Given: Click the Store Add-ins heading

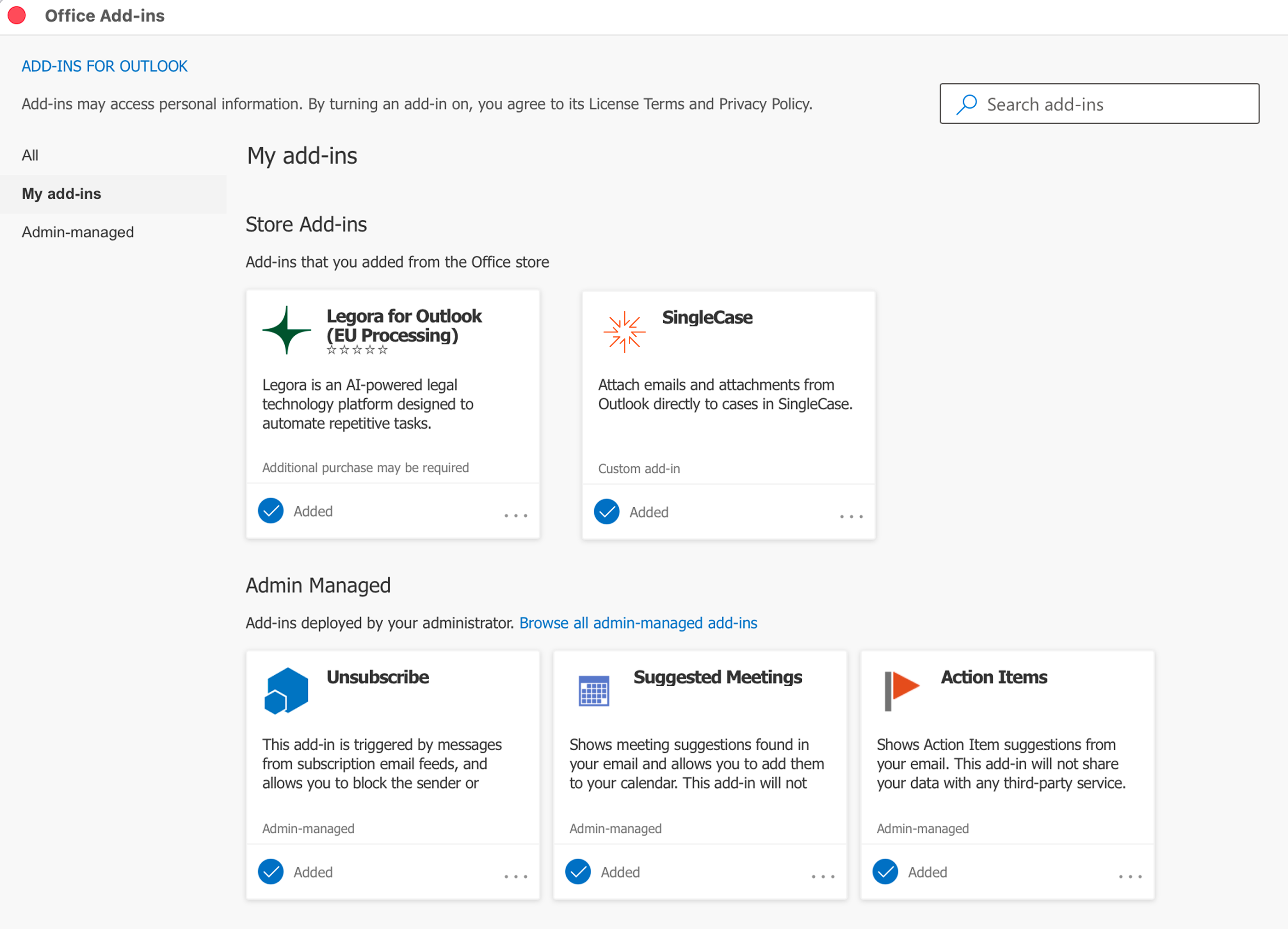Looking at the screenshot, I should tap(306, 224).
